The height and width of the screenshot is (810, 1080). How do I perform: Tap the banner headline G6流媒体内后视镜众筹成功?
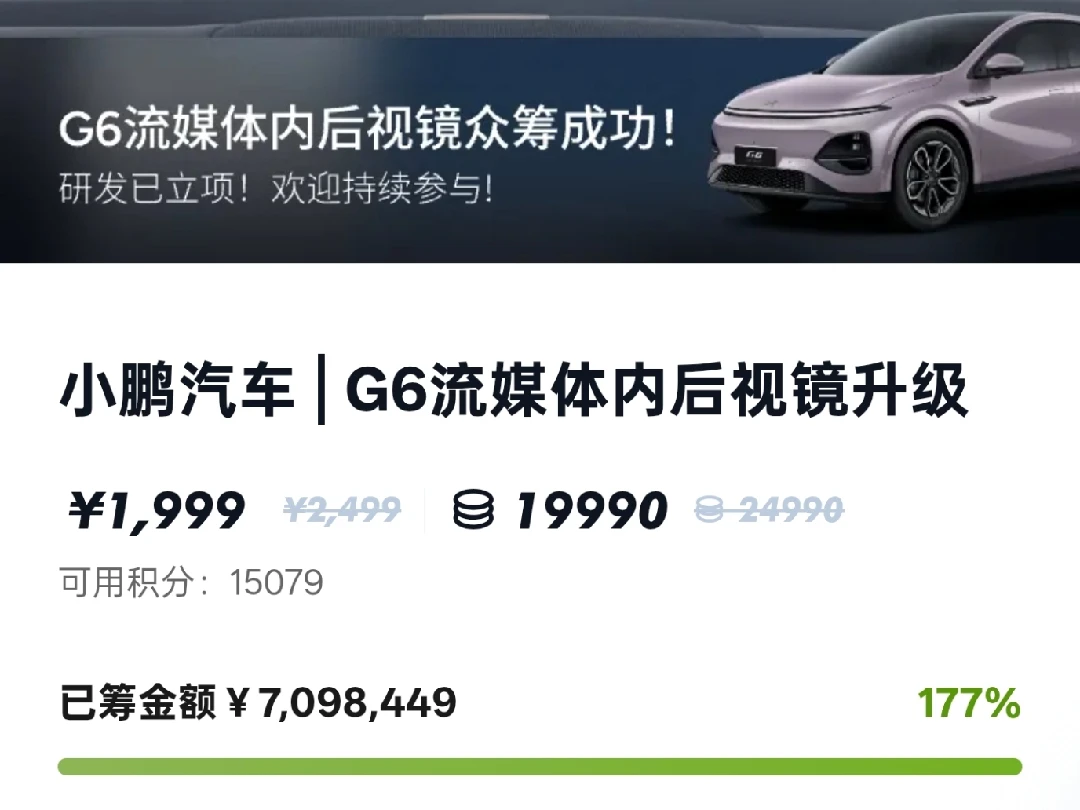(367, 129)
